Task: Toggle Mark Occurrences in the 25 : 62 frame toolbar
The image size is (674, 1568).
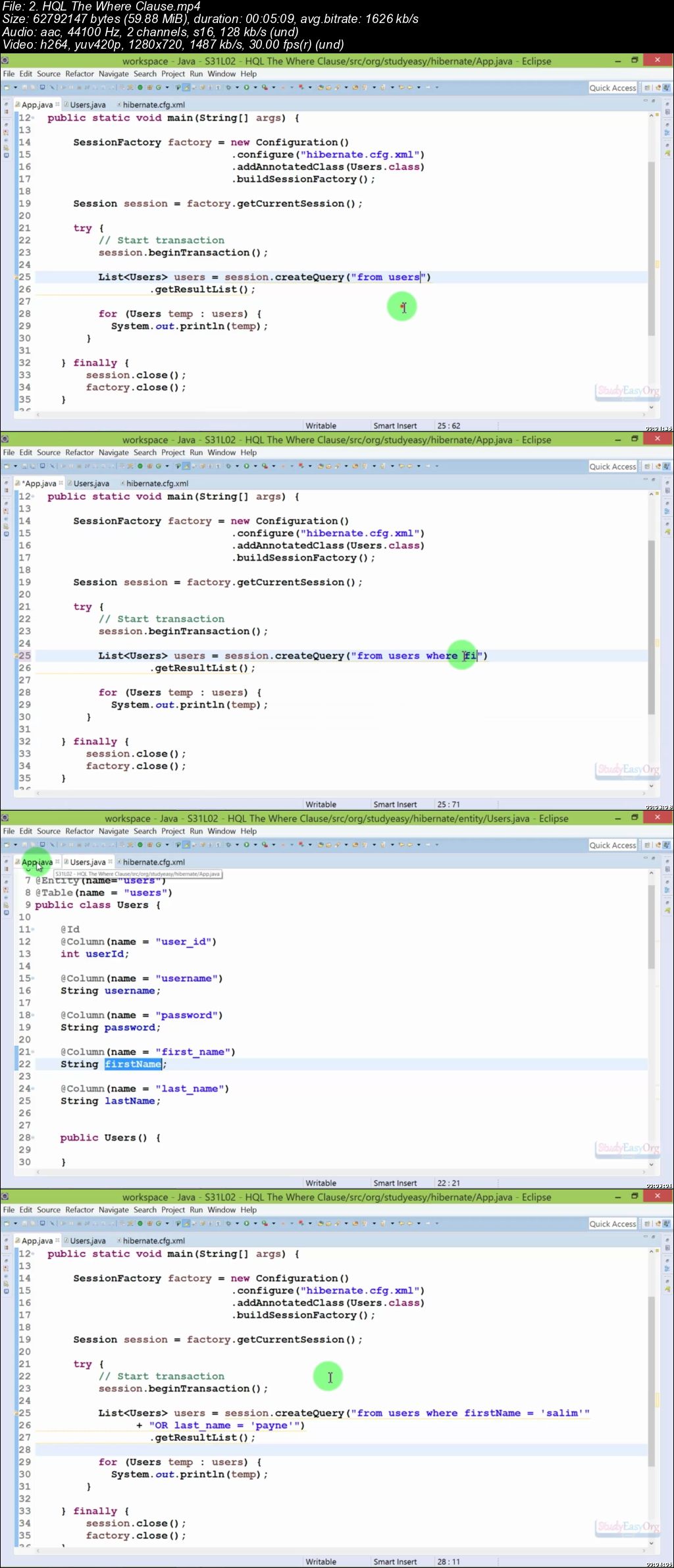Action: [x=186, y=87]
